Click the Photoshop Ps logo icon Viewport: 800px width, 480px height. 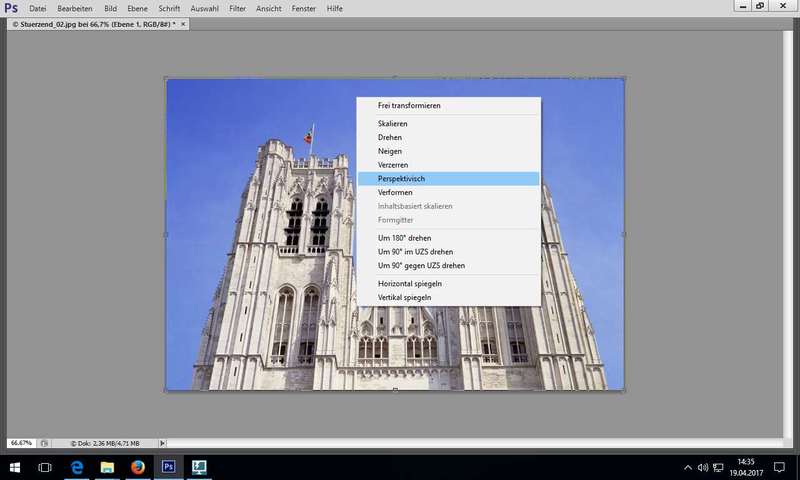click(x=11, y=8)
